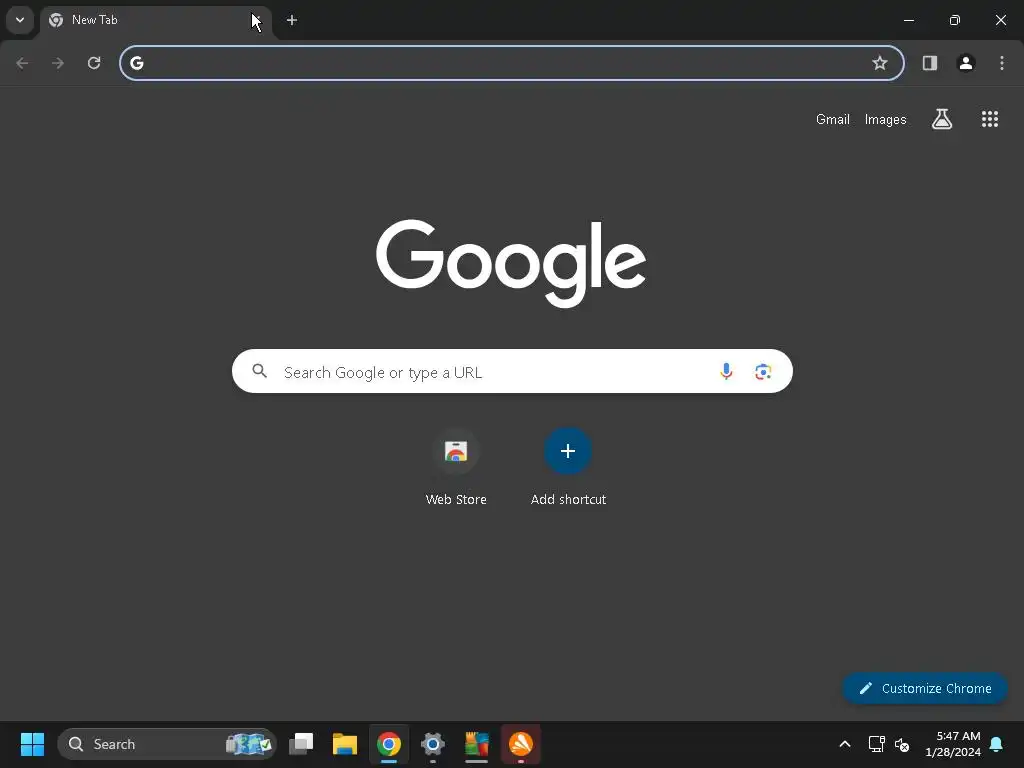The width and height of the screenshot is (1024, 768).
Task: Open notifications bell icon
Action: click(x=997, y=744)
